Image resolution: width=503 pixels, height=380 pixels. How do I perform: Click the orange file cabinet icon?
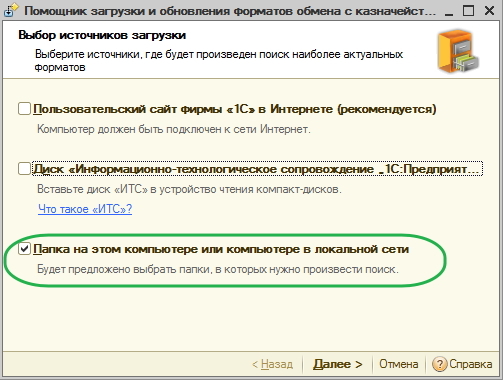point(458,51)
